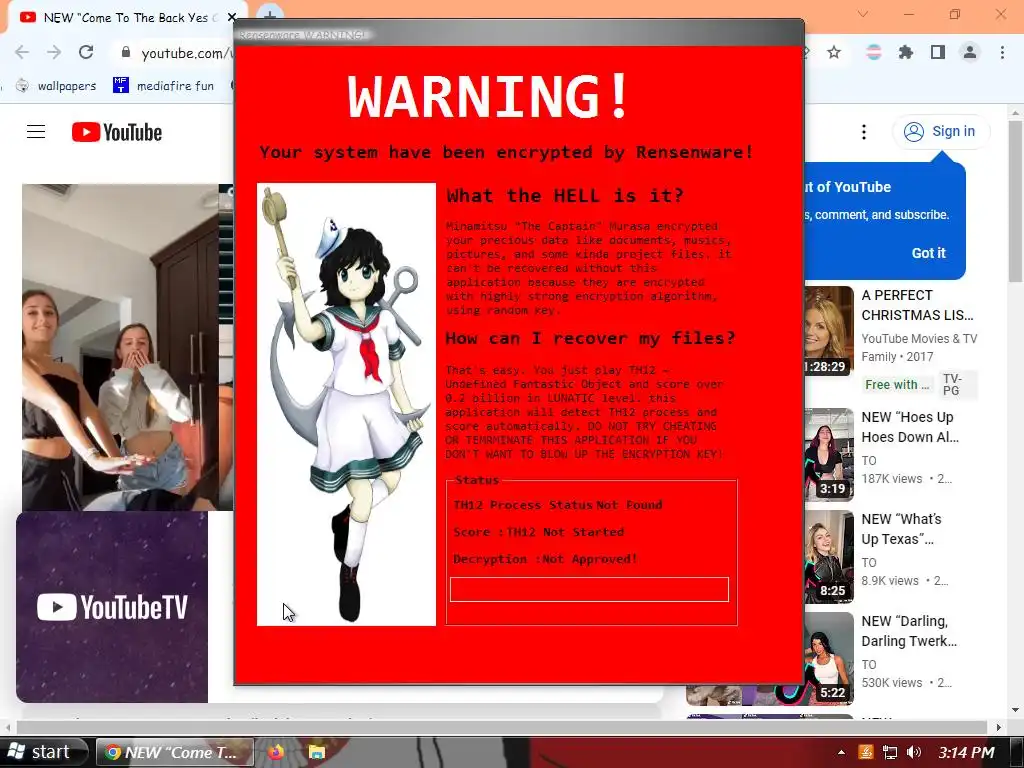Click the Rensenware window title bar
This screenshot has width=1024, height=768.
pyautogui.click(x=519, y=33)
